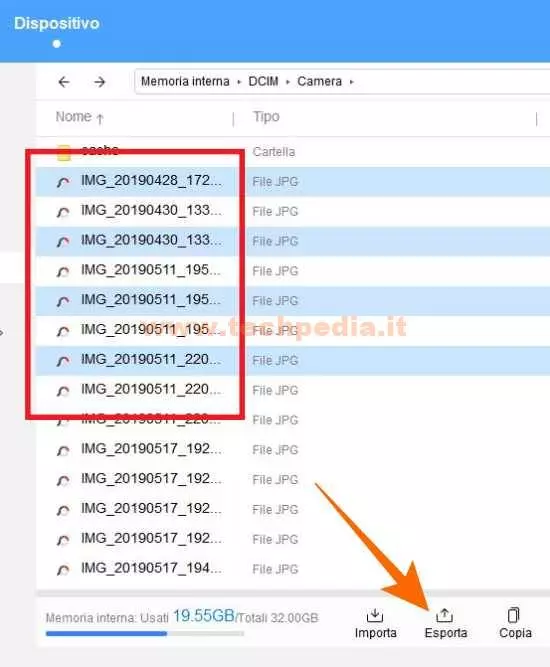The height and width of the screenshot is (667, 550).
Task: Expand the arrow after Camera in the path
Action: point(351,82)
